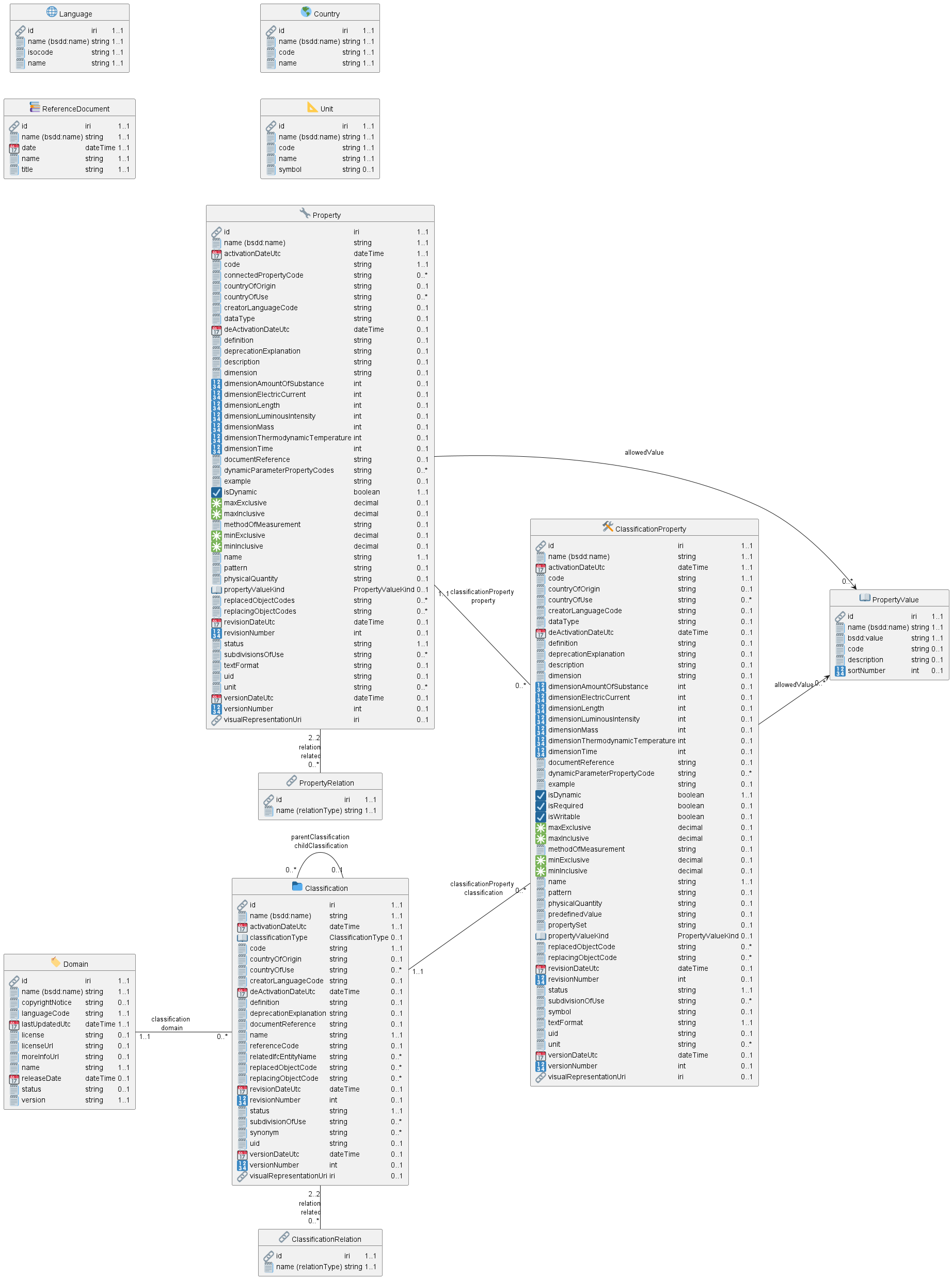Click the crossed tools icon on ClassificationProperty
Screen dimensions: 952x1279
(x=607, y=526)
